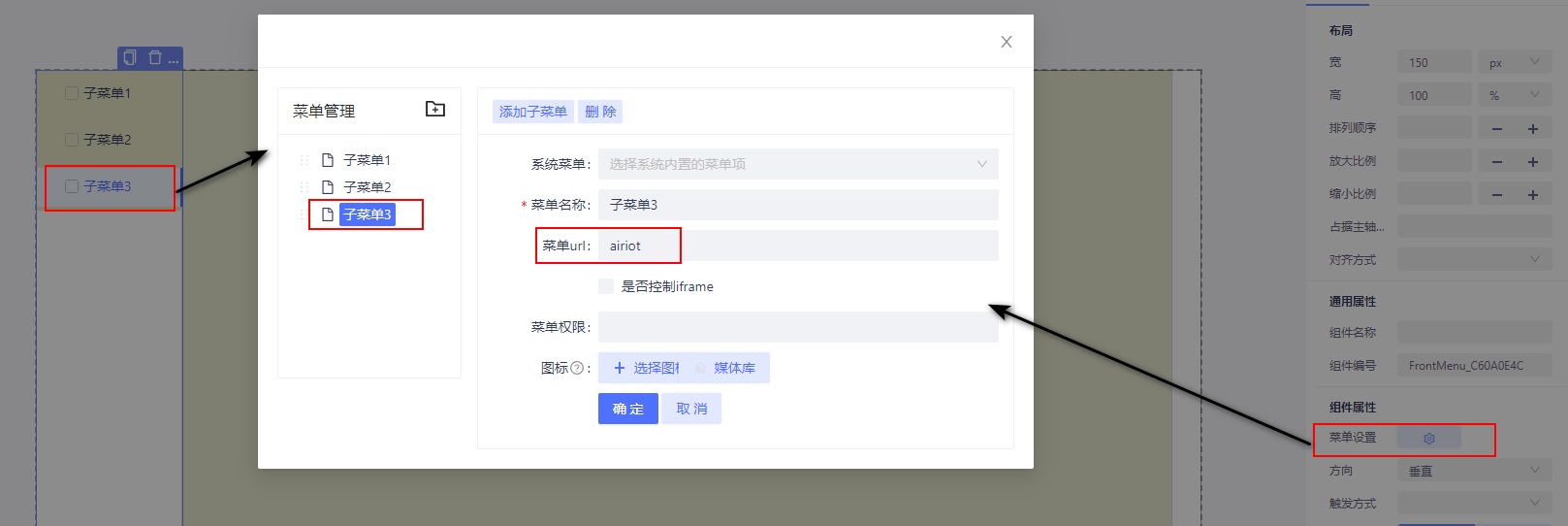Increase 缩小比例 with the plus button
This screenshot has height=526, width=1568.
pos(1533,194)
